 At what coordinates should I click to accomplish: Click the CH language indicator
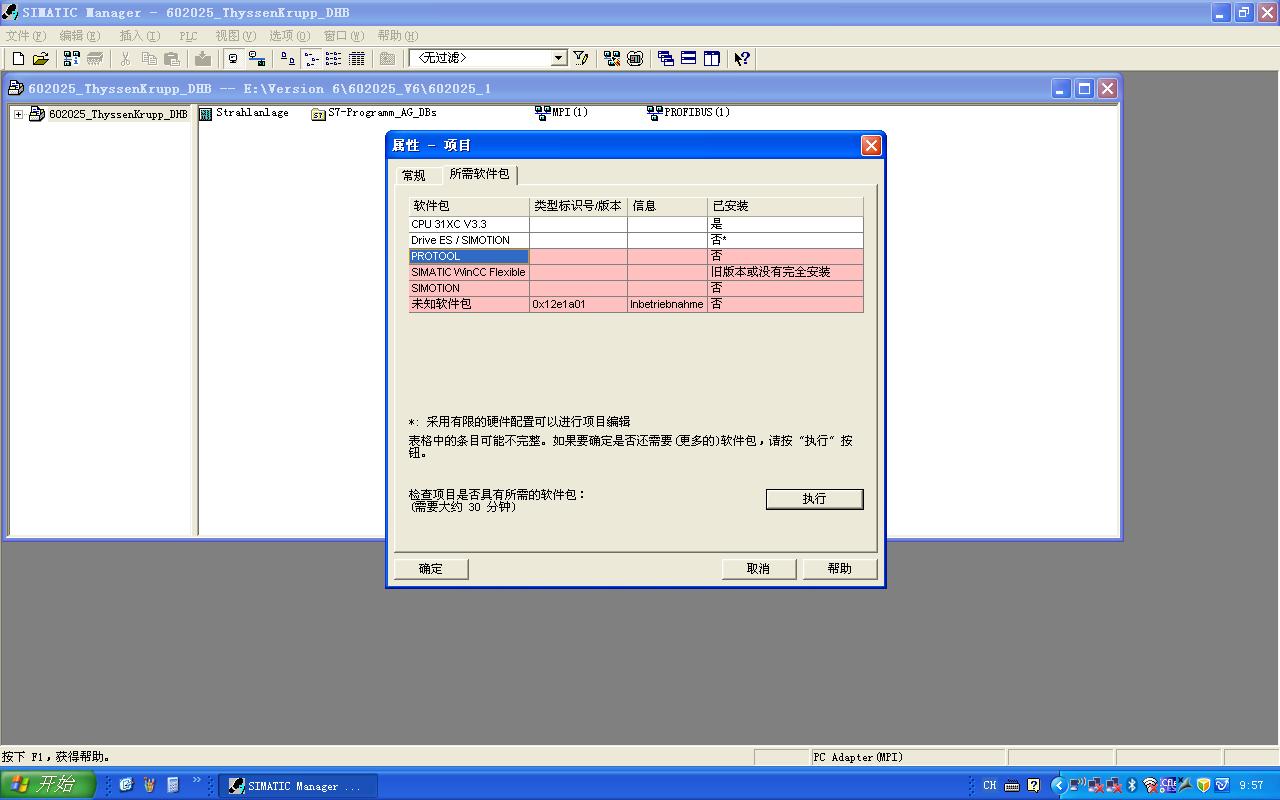[989, 786]
